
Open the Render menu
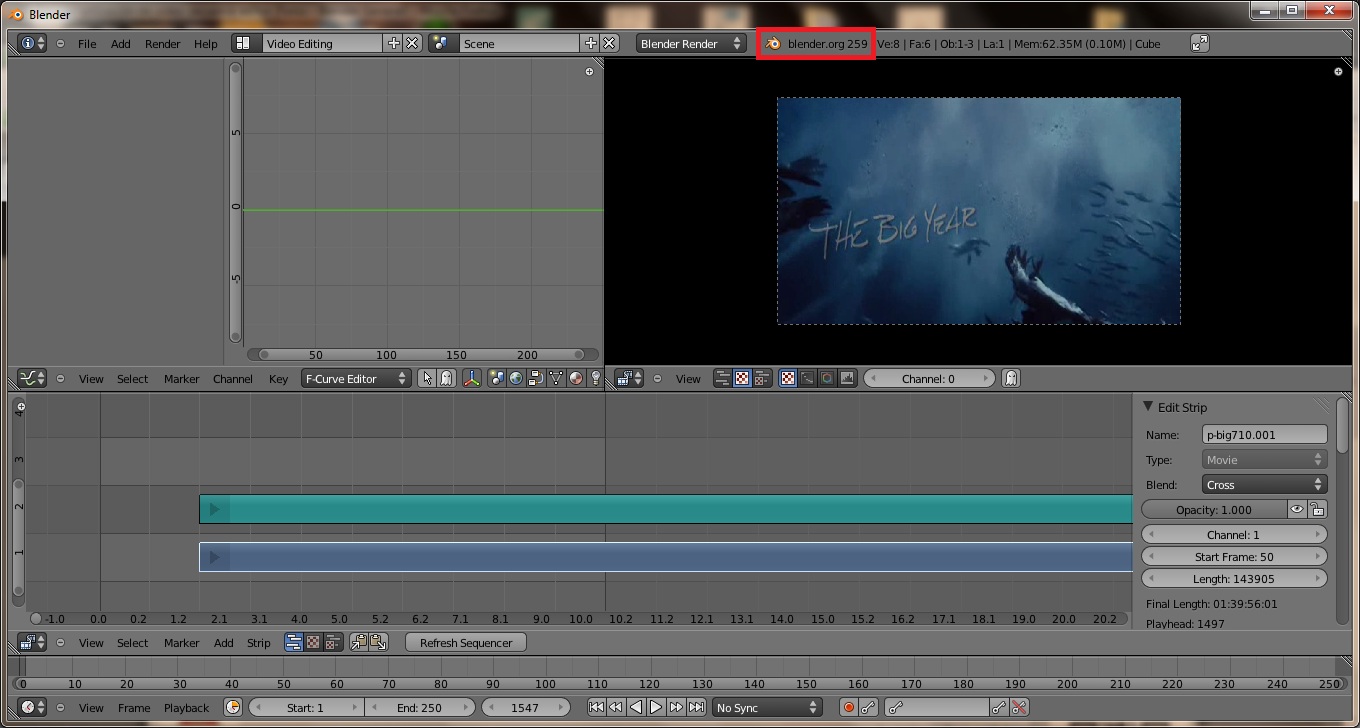(x=162, y=43)
